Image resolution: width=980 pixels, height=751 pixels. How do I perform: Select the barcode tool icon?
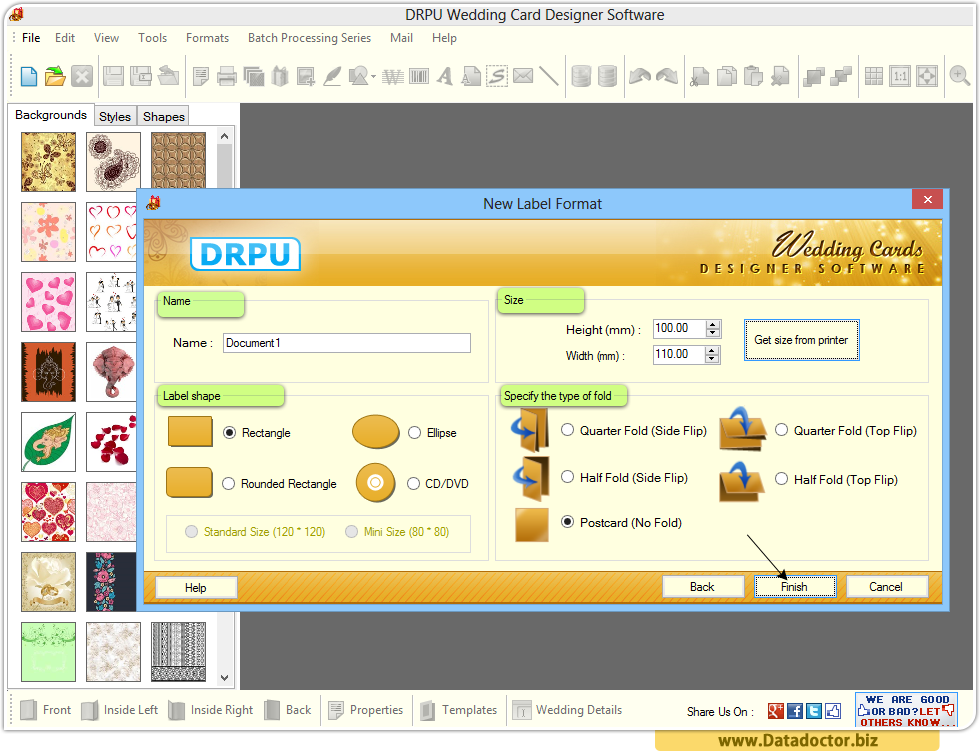[x=419, y=77]
